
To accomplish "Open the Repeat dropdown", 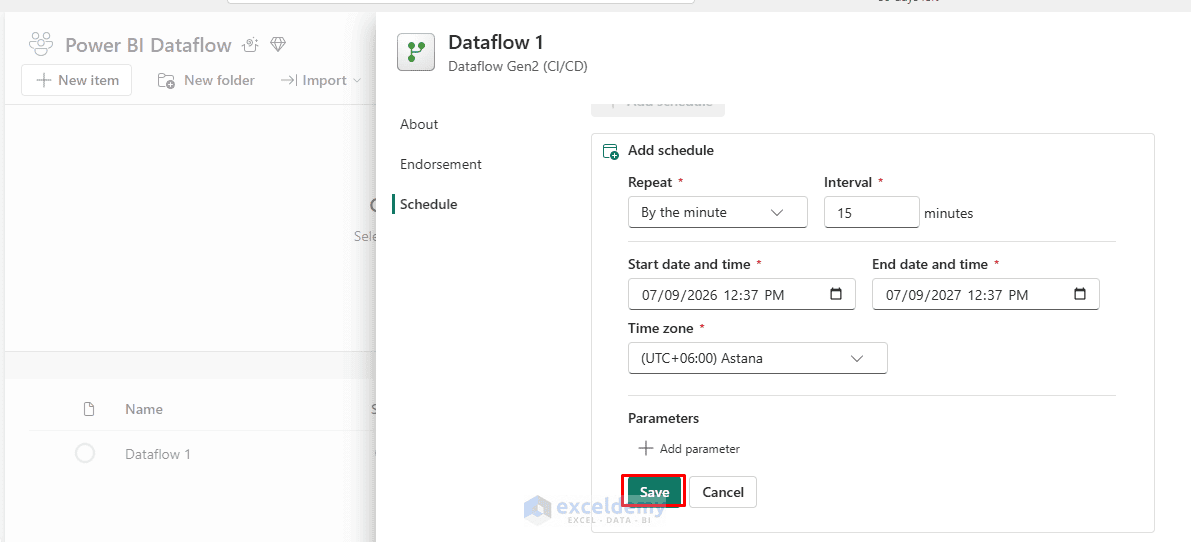I will coord(718,212).
